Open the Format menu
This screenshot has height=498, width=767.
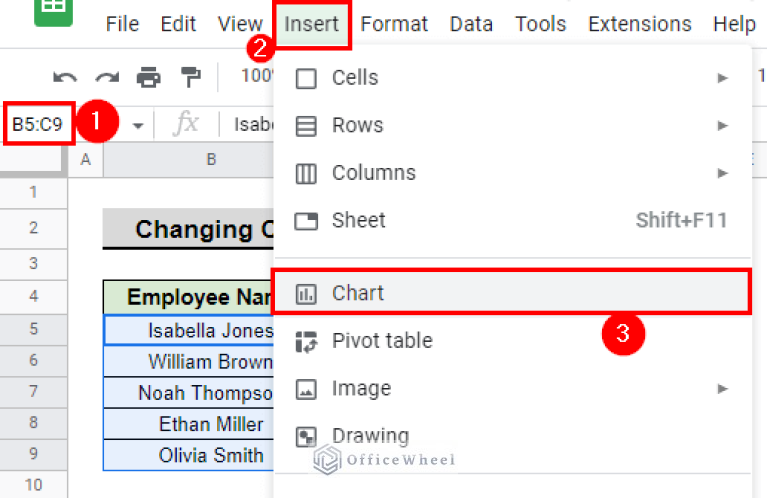coord(394,23)
